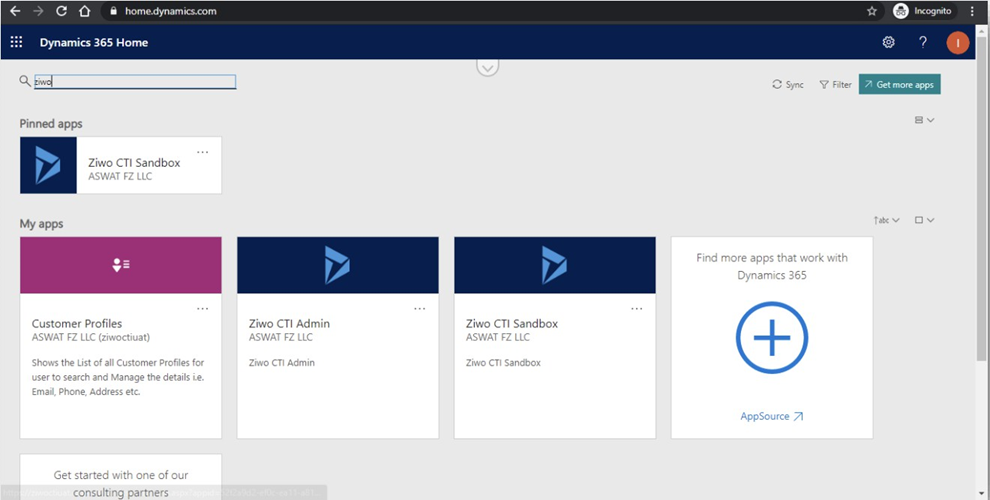Click the search apps input field
Screen dimensions: 990x500
point(134,81)
